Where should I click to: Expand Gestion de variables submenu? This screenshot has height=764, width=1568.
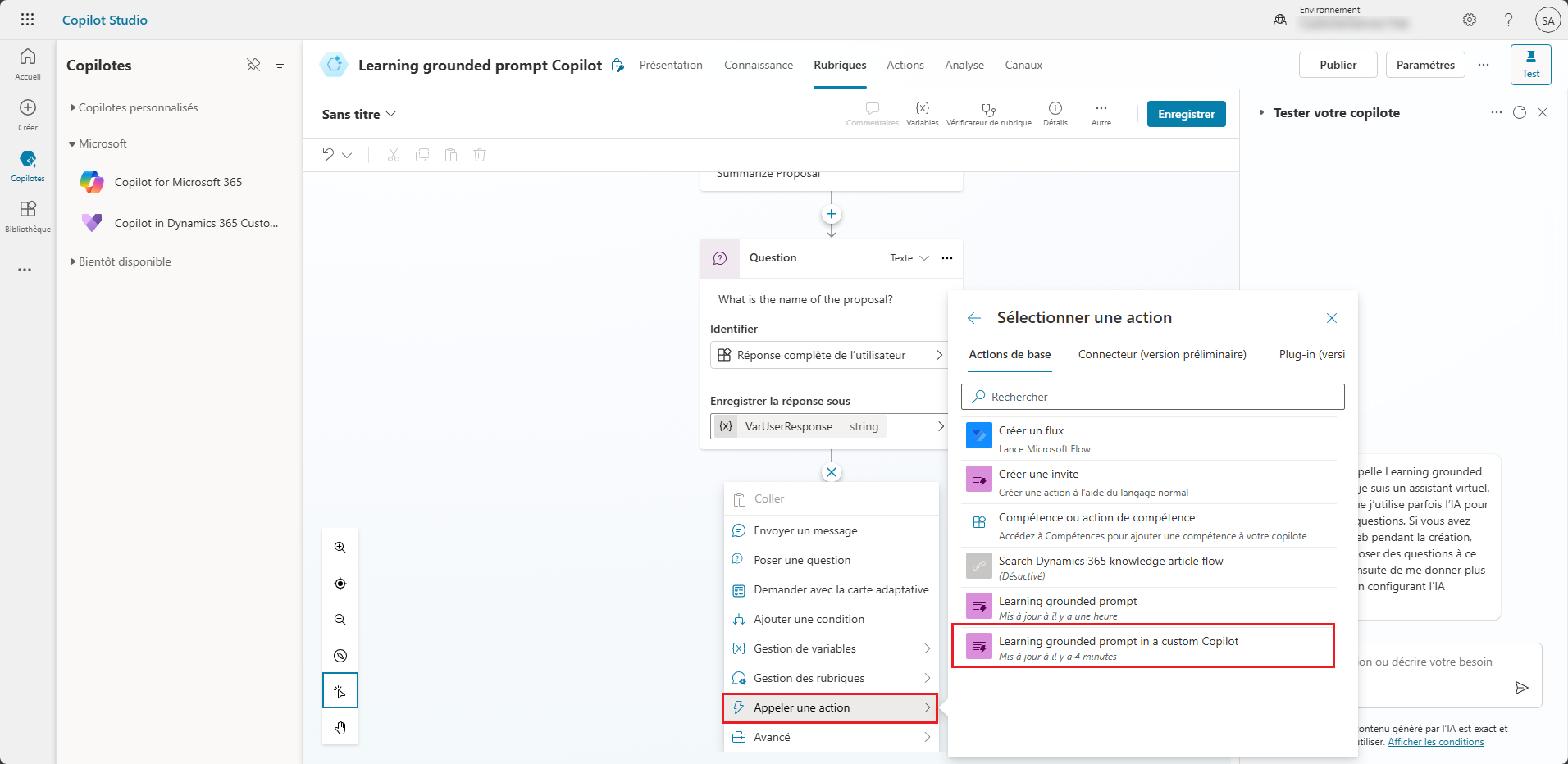832,648
